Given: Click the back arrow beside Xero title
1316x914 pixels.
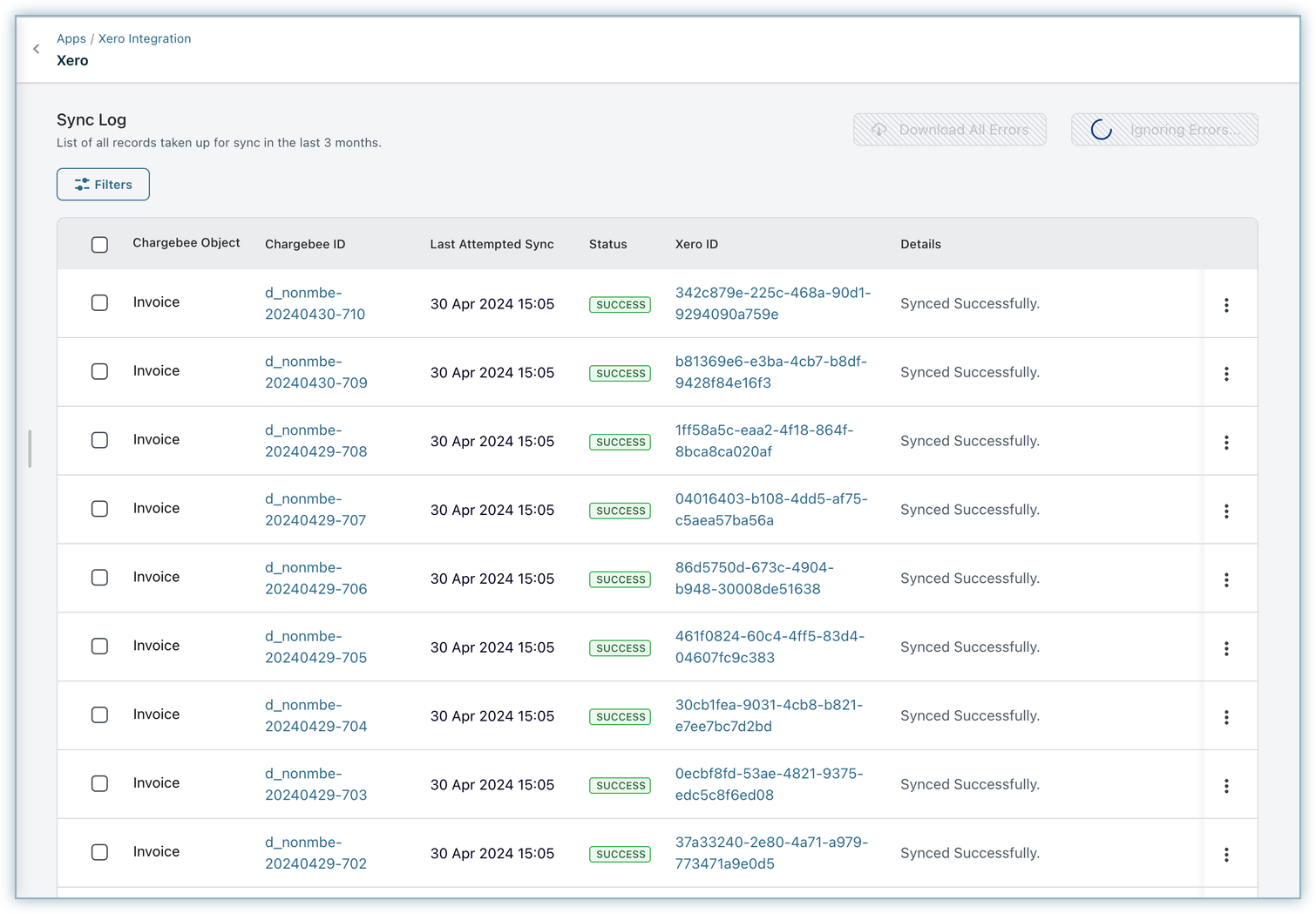Looking at the screenshot, I should pyautogui.click(x=37, y=50).
